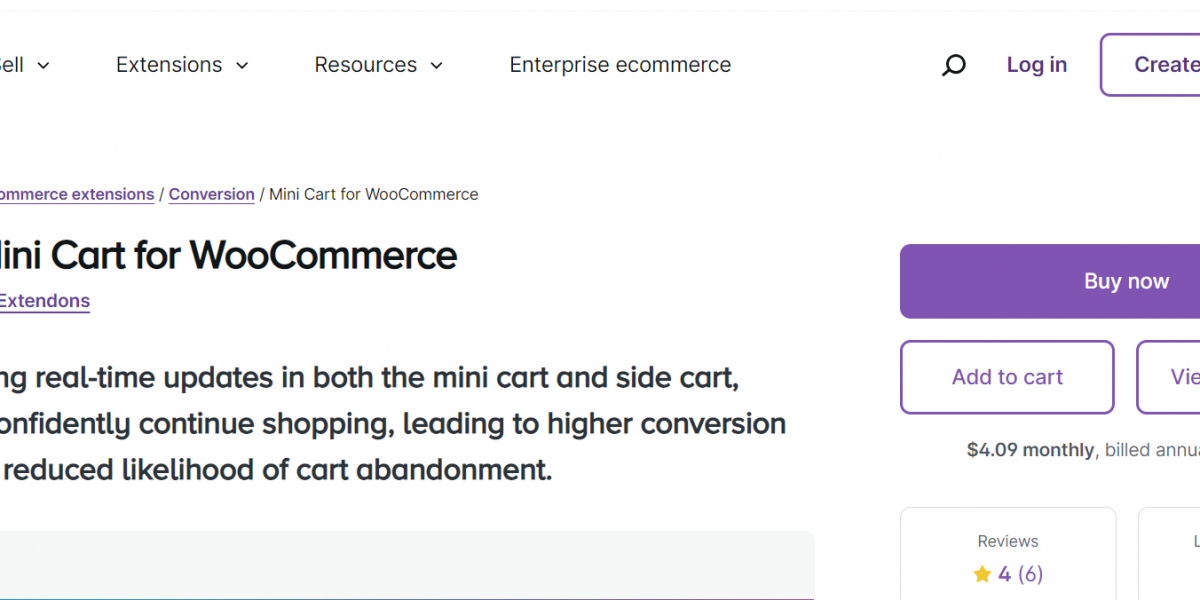Viewport: 1200px width, 600px height.
Task: Click the Mini Cart for WooCommerce heading
Action: [228, 256]
